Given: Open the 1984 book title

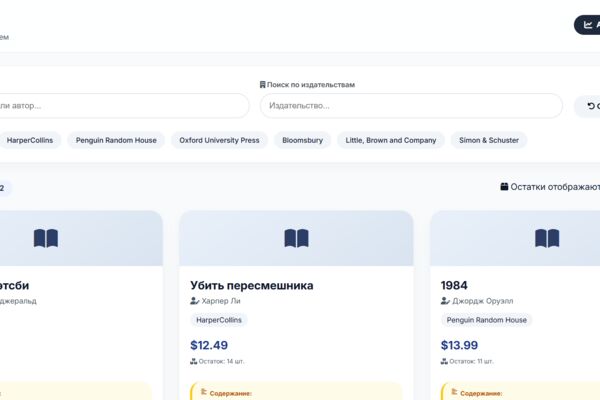Looking at the screenshot, I should [x=454, y=286].
